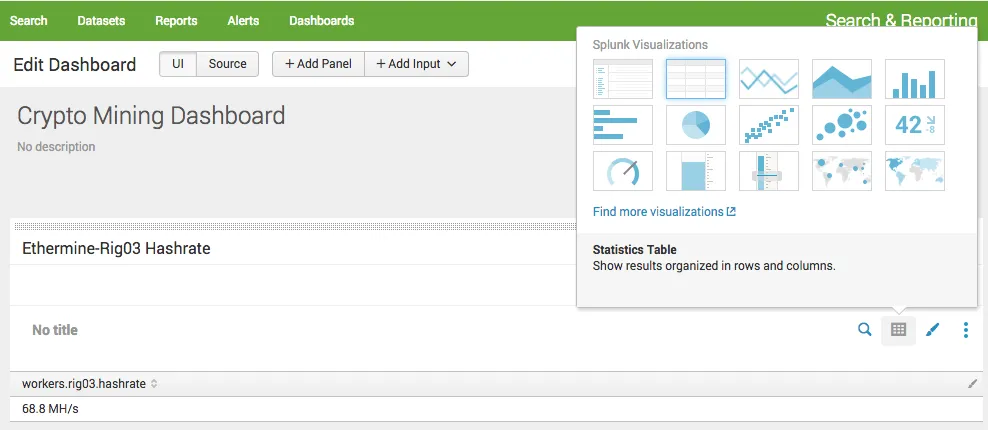
Task: Go to the Reports nav tab
Action: click(x=176, y=21)
